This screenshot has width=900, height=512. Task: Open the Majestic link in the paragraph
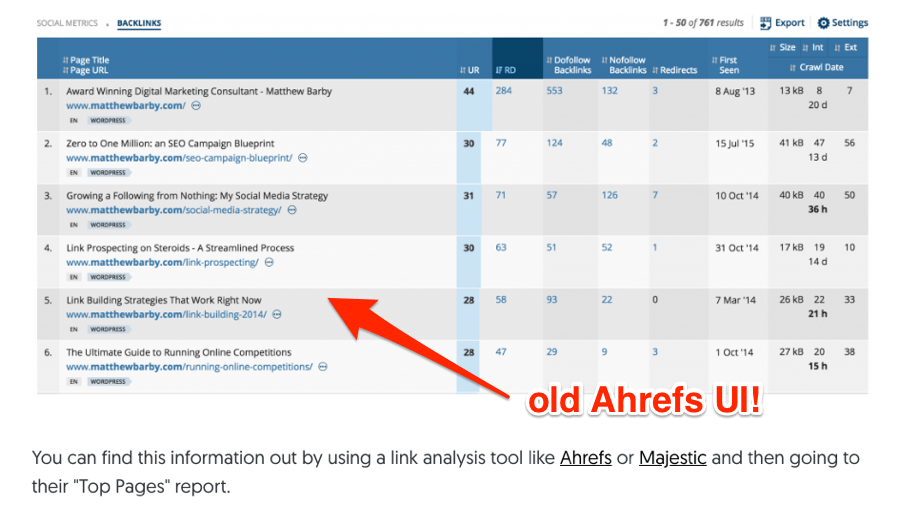pos(672,457)
